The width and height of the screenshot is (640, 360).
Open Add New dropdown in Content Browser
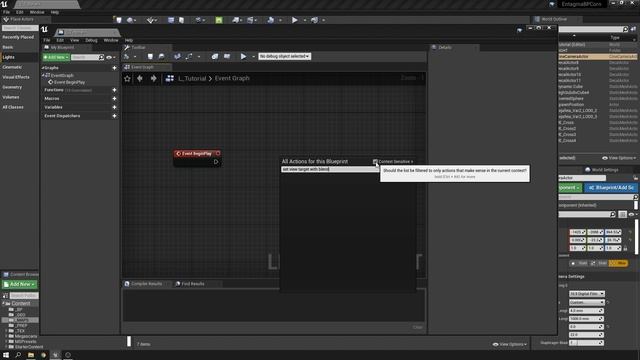pos(19,284)
